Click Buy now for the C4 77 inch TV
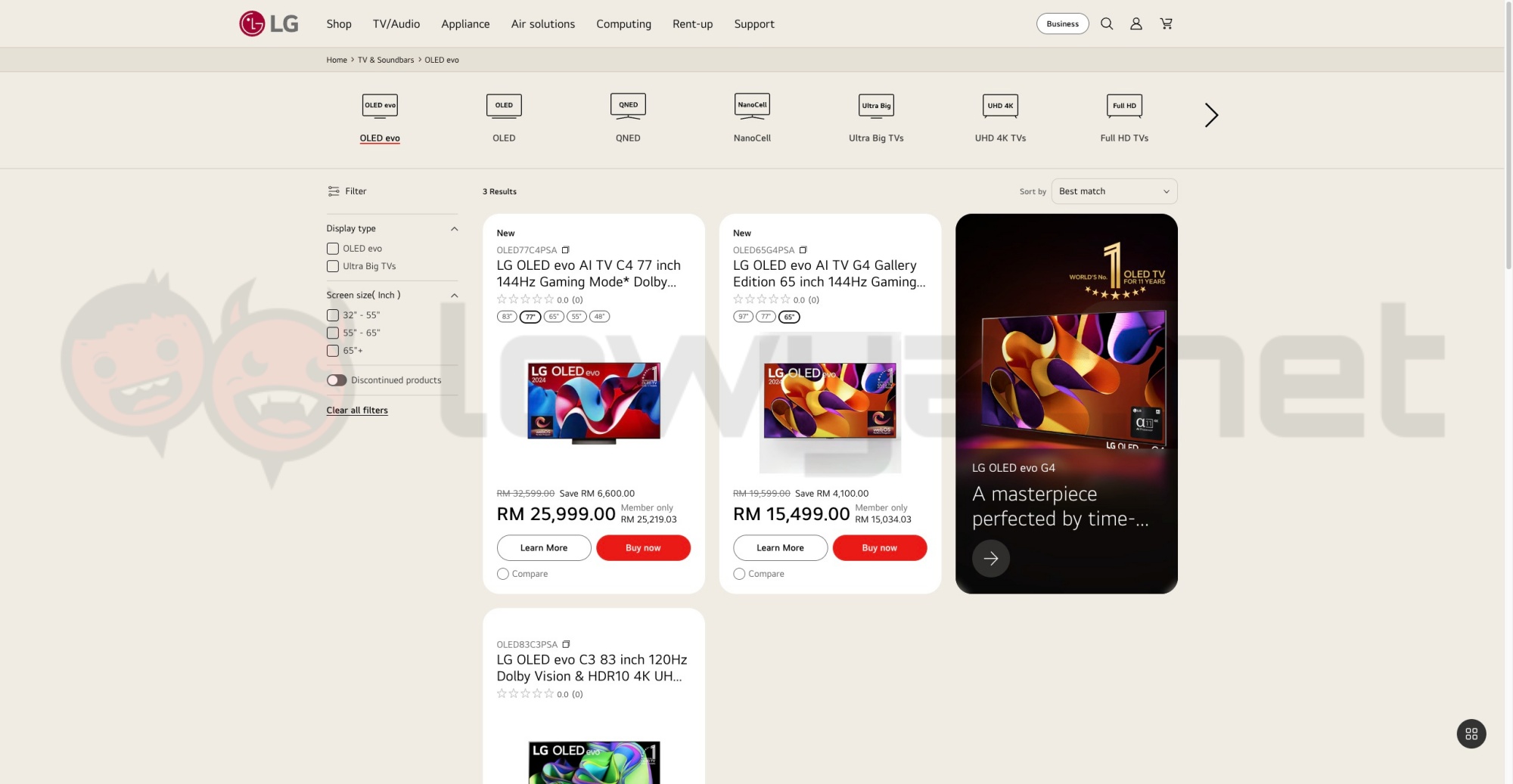The width and height of the screenshot is (1513, 784). (x=643, y=548)
